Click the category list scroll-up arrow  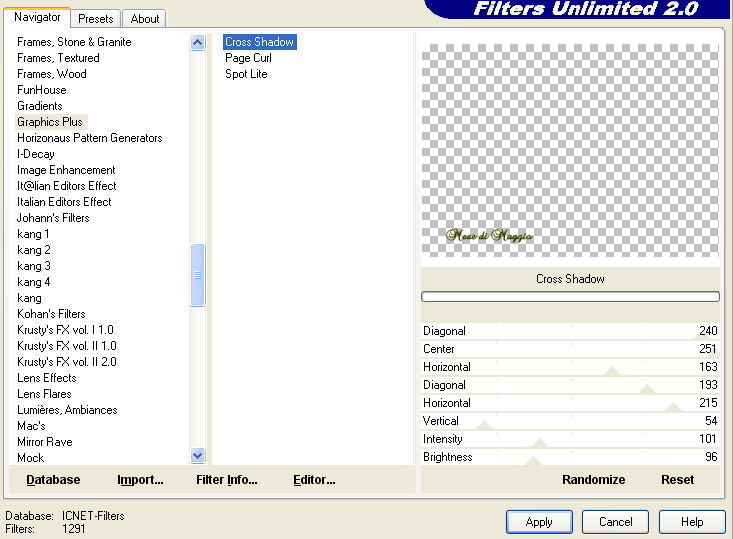coord(198,43)
